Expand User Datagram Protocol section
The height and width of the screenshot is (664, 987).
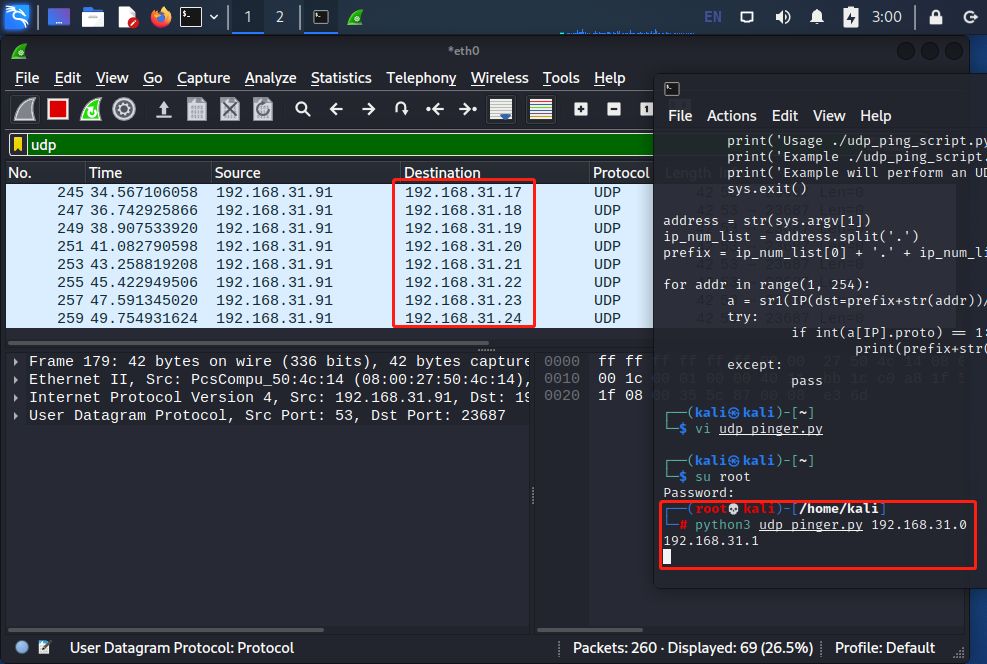[x=16, y=415]
